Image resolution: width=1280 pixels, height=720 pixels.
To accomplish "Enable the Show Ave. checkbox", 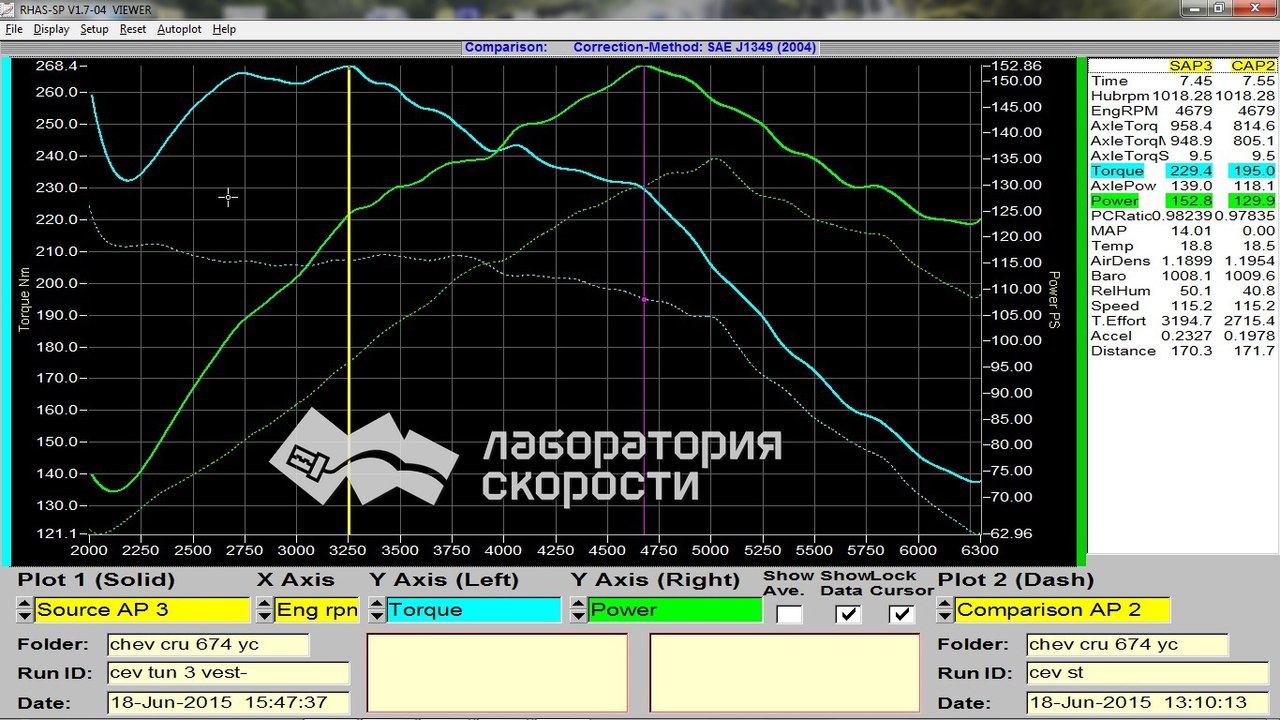I will [789, 614].
